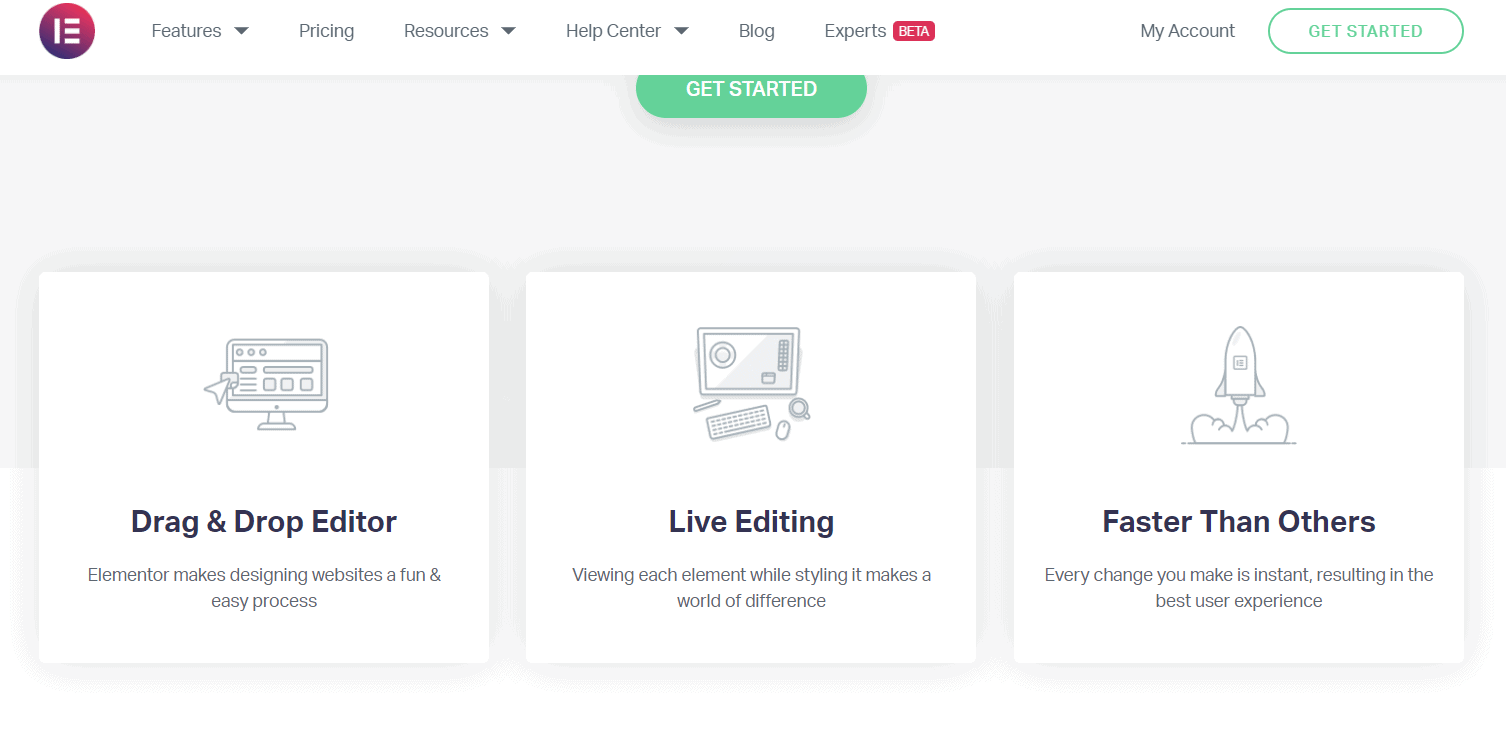Screen dimensions: 1506x736
Task: Open the Resources menu
Action: [446, 31]
